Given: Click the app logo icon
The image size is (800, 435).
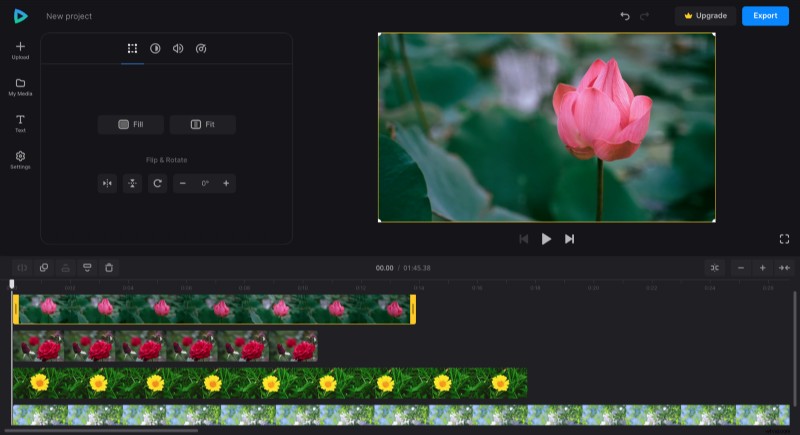Looking at the screenshot, I should [x=20, y=16].
